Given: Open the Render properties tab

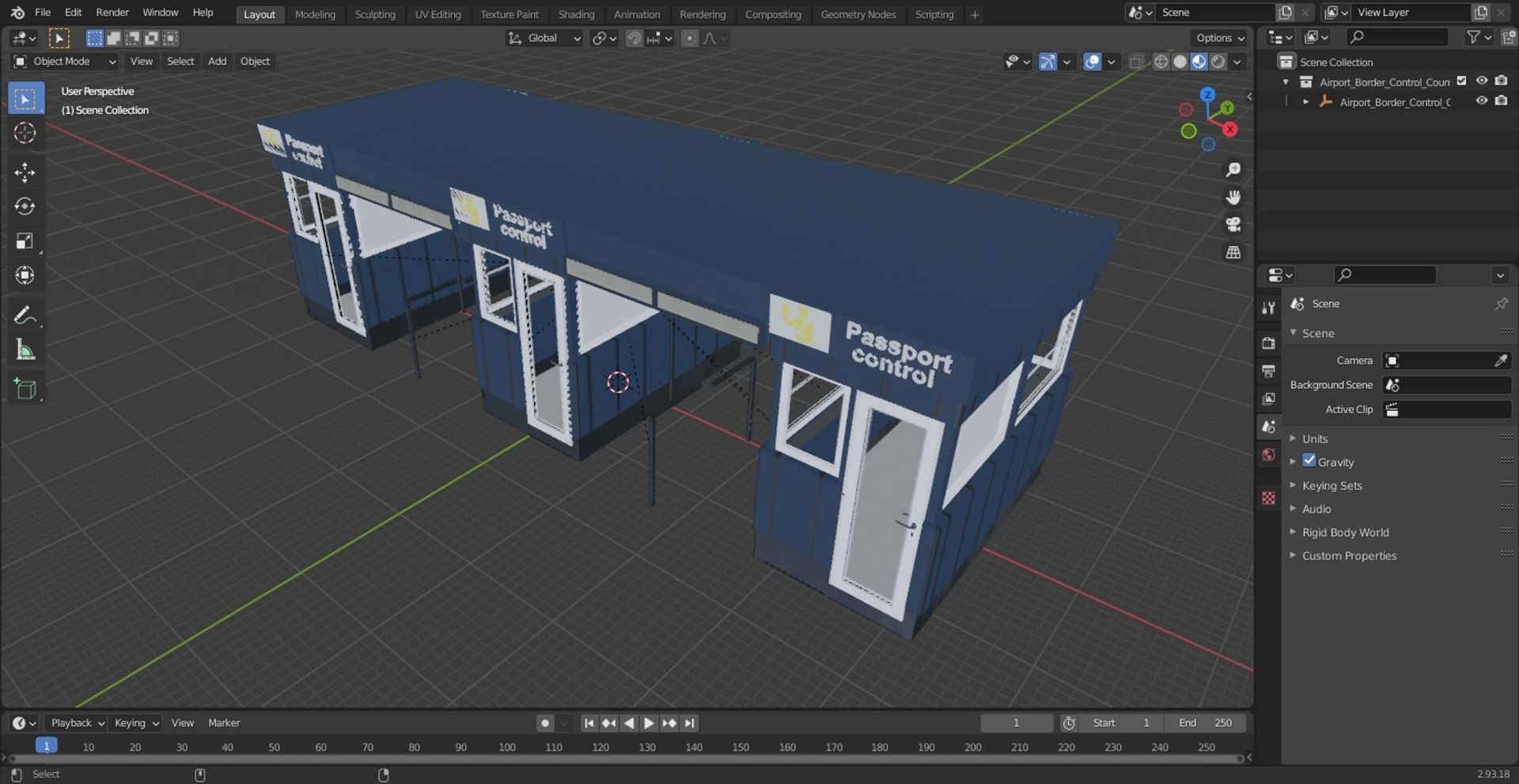Looking at the screenshot, I should coord(1269,343).
